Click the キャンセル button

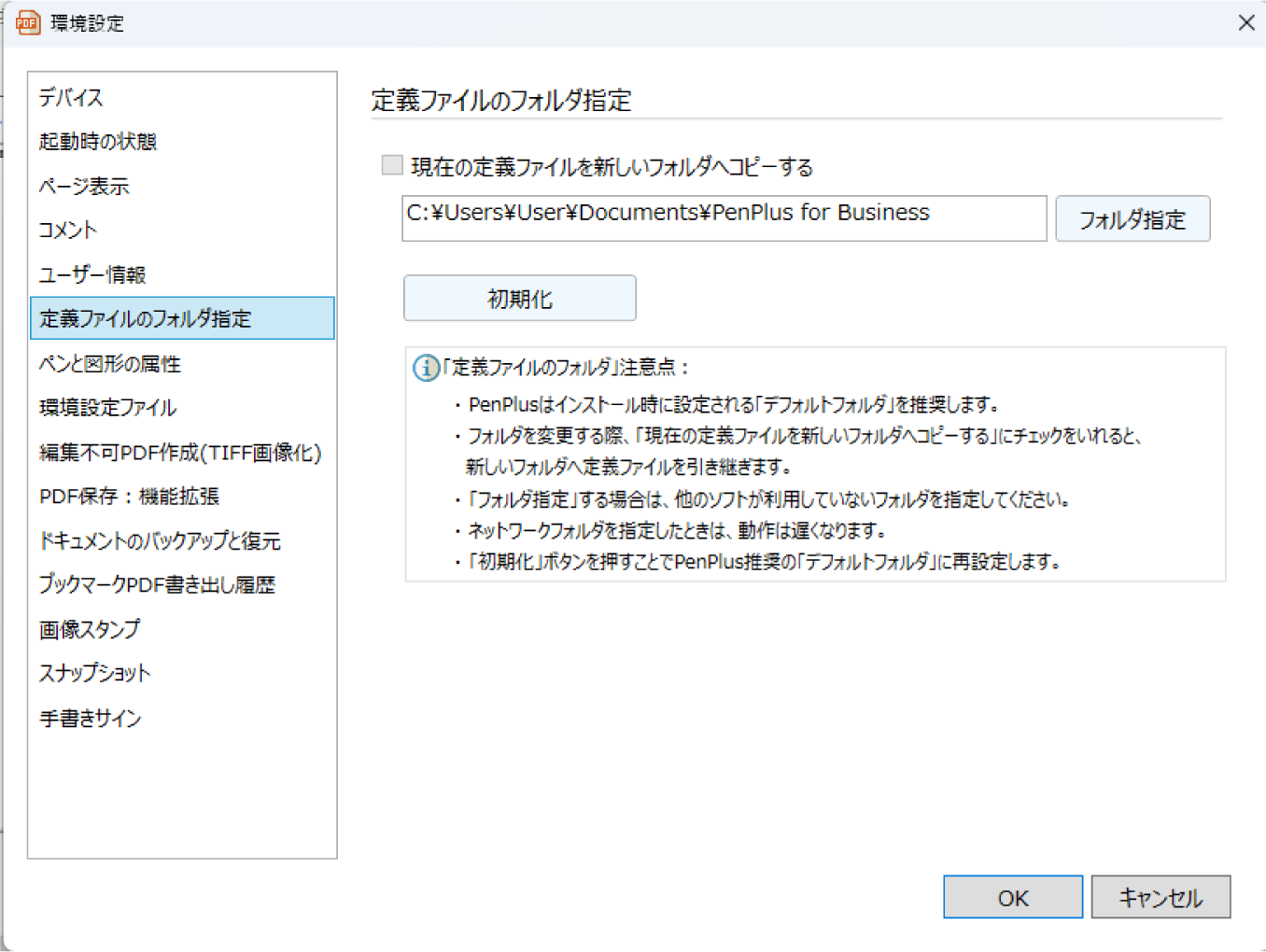(1160, 897)
